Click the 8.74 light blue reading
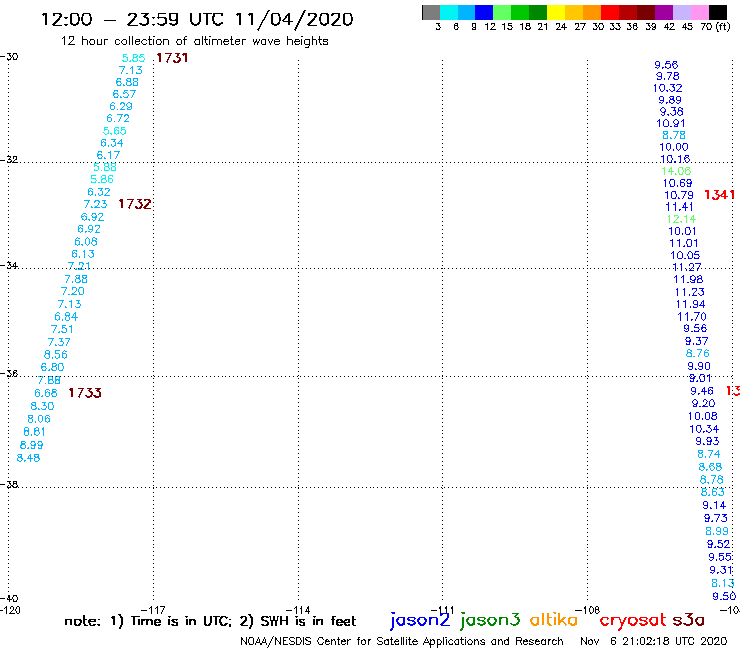The height and width of the screenshot is (650, 740). [x=709, y=454]
